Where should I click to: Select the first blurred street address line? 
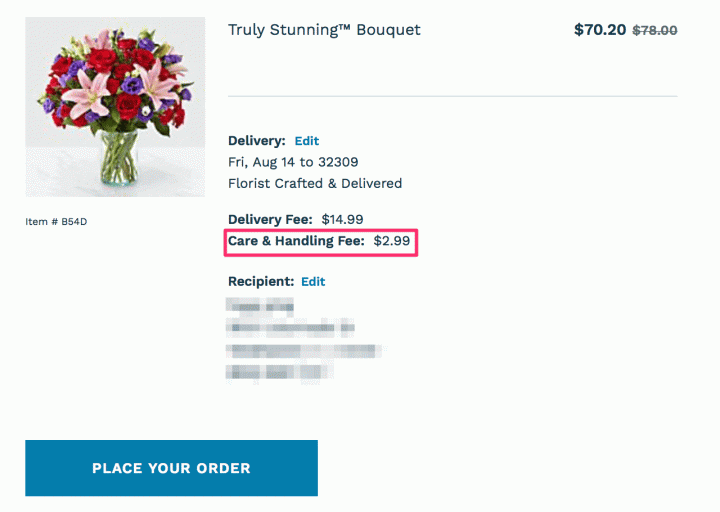(x=290, y=327)
